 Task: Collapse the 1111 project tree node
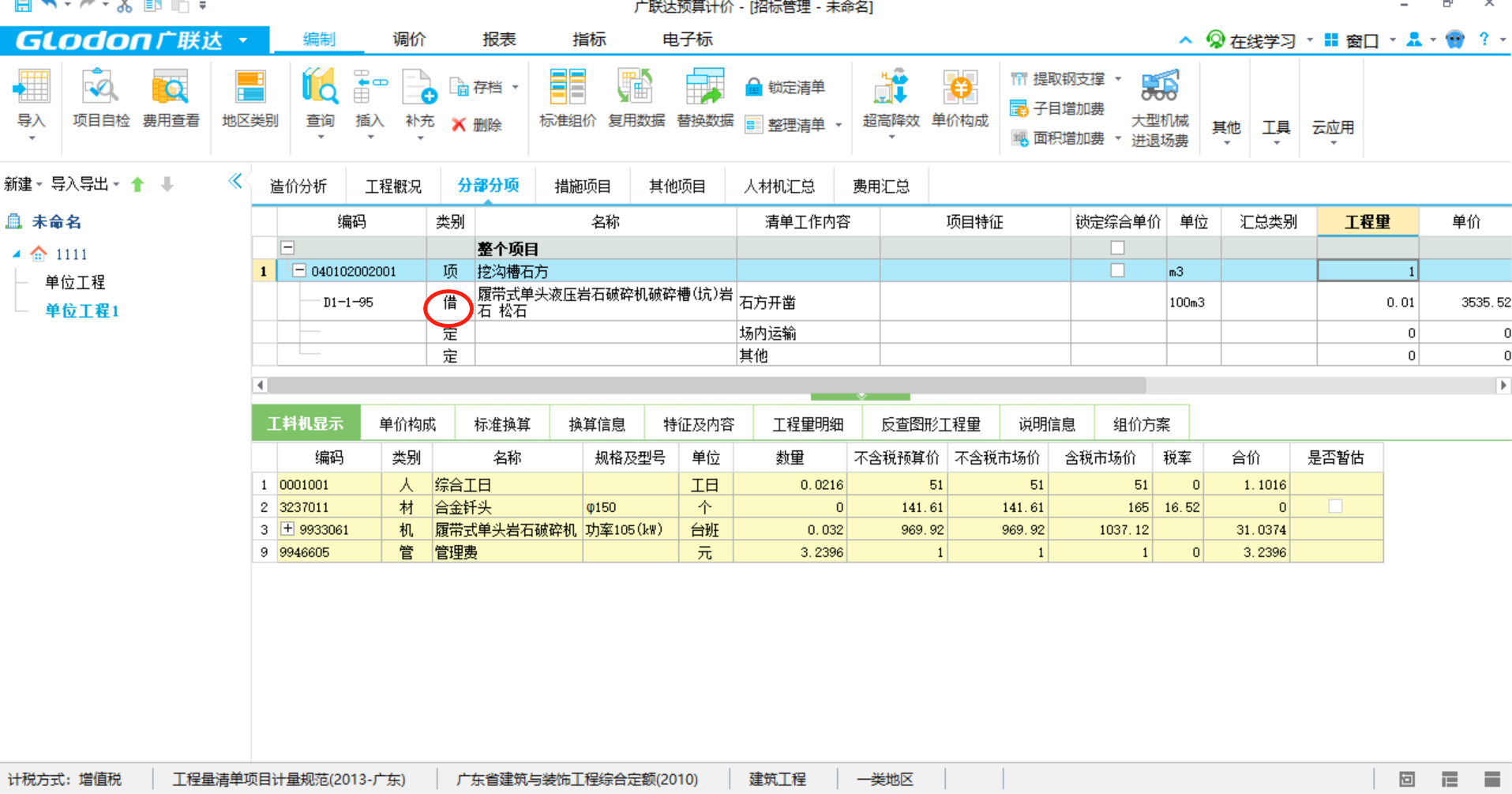[17, 254]
